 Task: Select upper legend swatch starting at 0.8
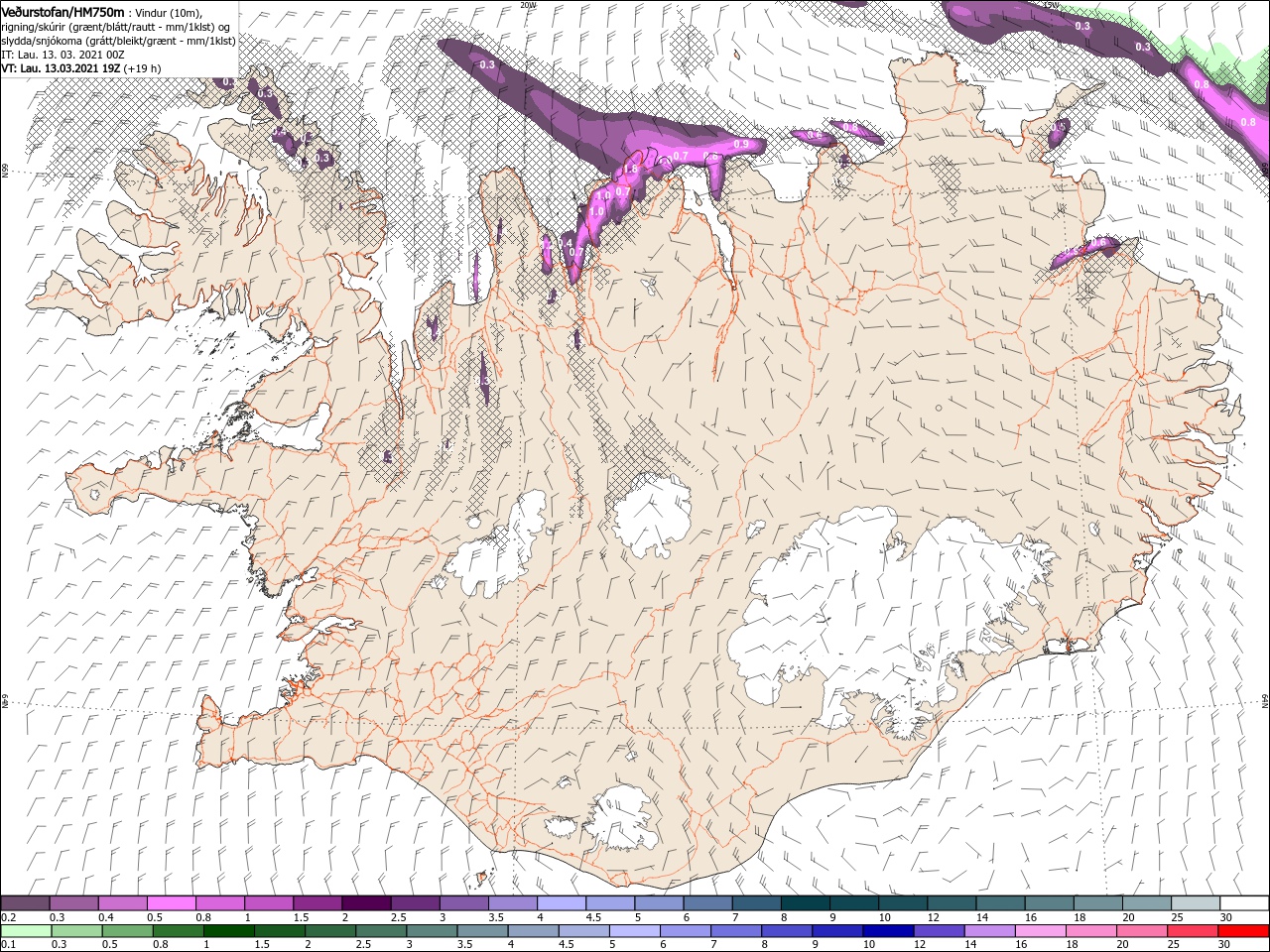click(x=219, y=903)
